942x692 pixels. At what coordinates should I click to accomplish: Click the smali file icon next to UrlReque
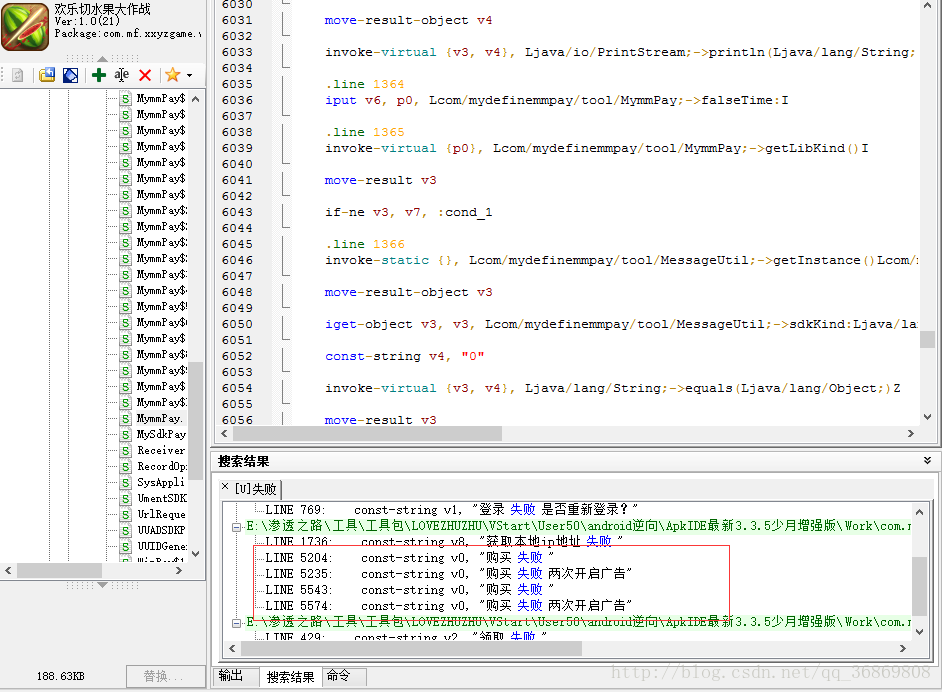click(x=125, y=515)
